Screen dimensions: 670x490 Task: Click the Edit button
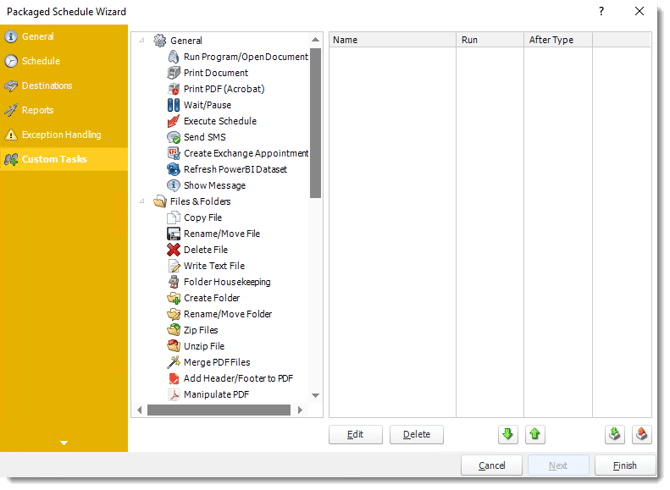[x=356, y=435]
